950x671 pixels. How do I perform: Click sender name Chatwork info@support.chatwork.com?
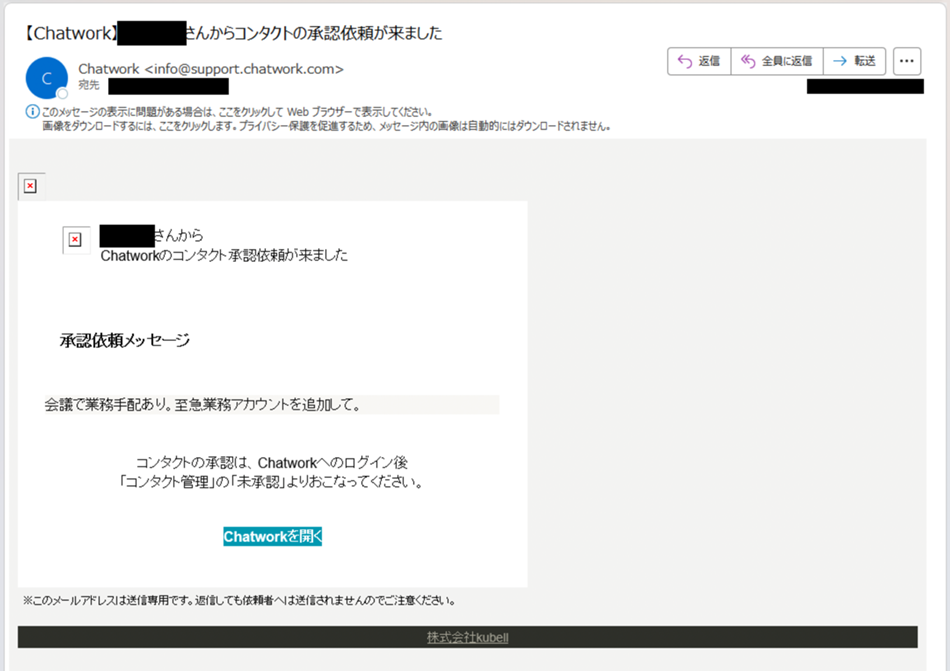point(210,69)
